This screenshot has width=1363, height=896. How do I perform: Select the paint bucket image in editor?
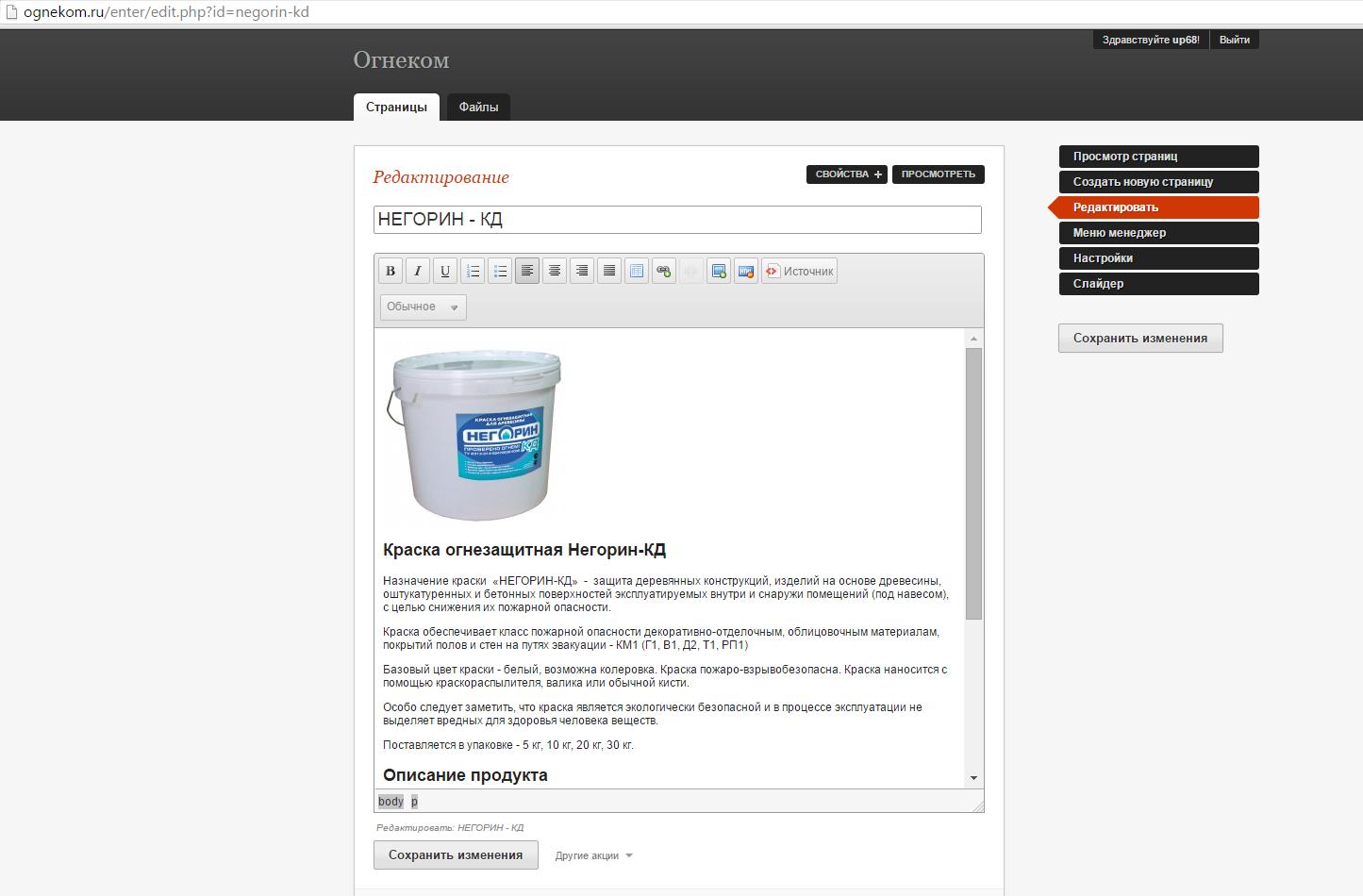[474, 434]
